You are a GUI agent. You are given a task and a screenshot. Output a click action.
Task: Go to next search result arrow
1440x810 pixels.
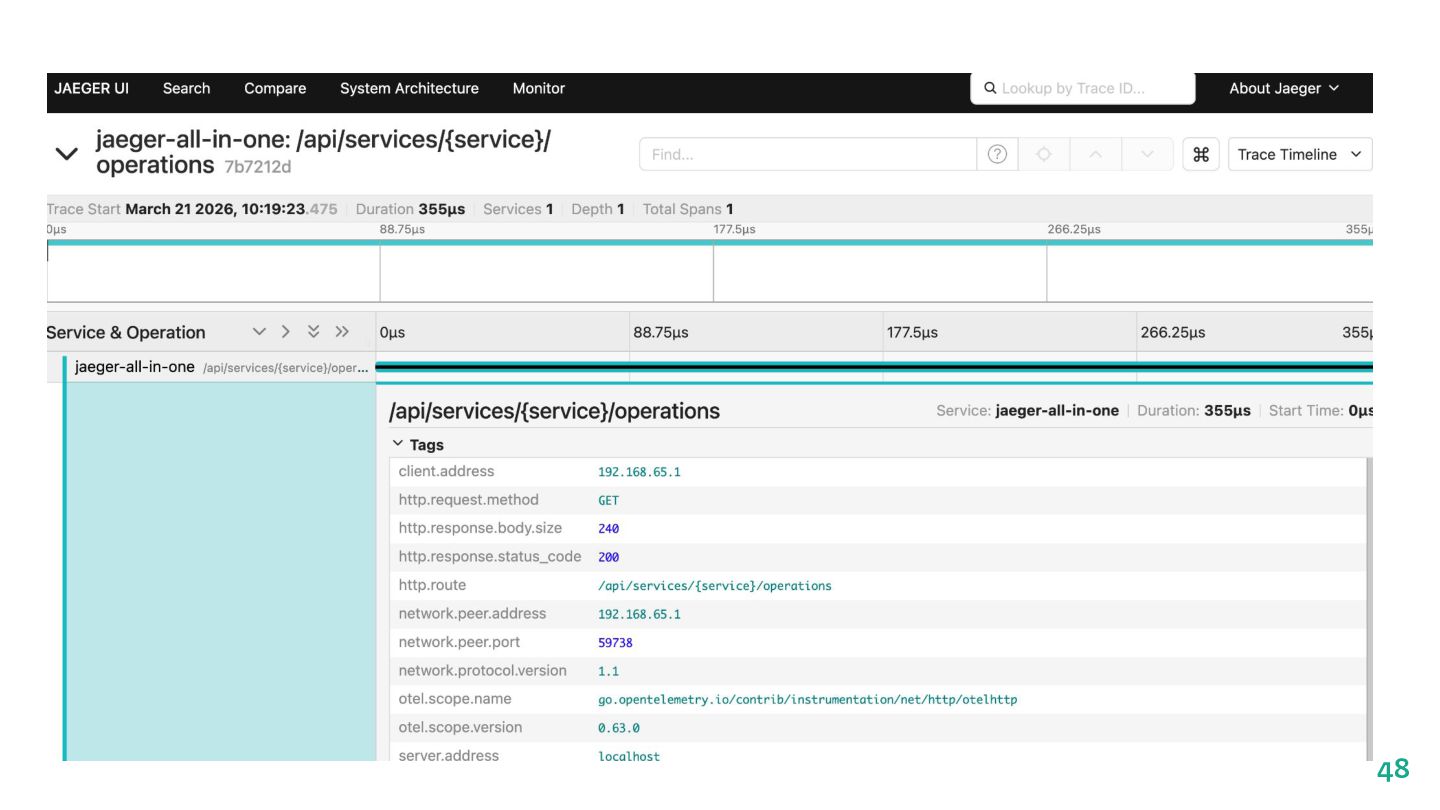[1147, 154]
